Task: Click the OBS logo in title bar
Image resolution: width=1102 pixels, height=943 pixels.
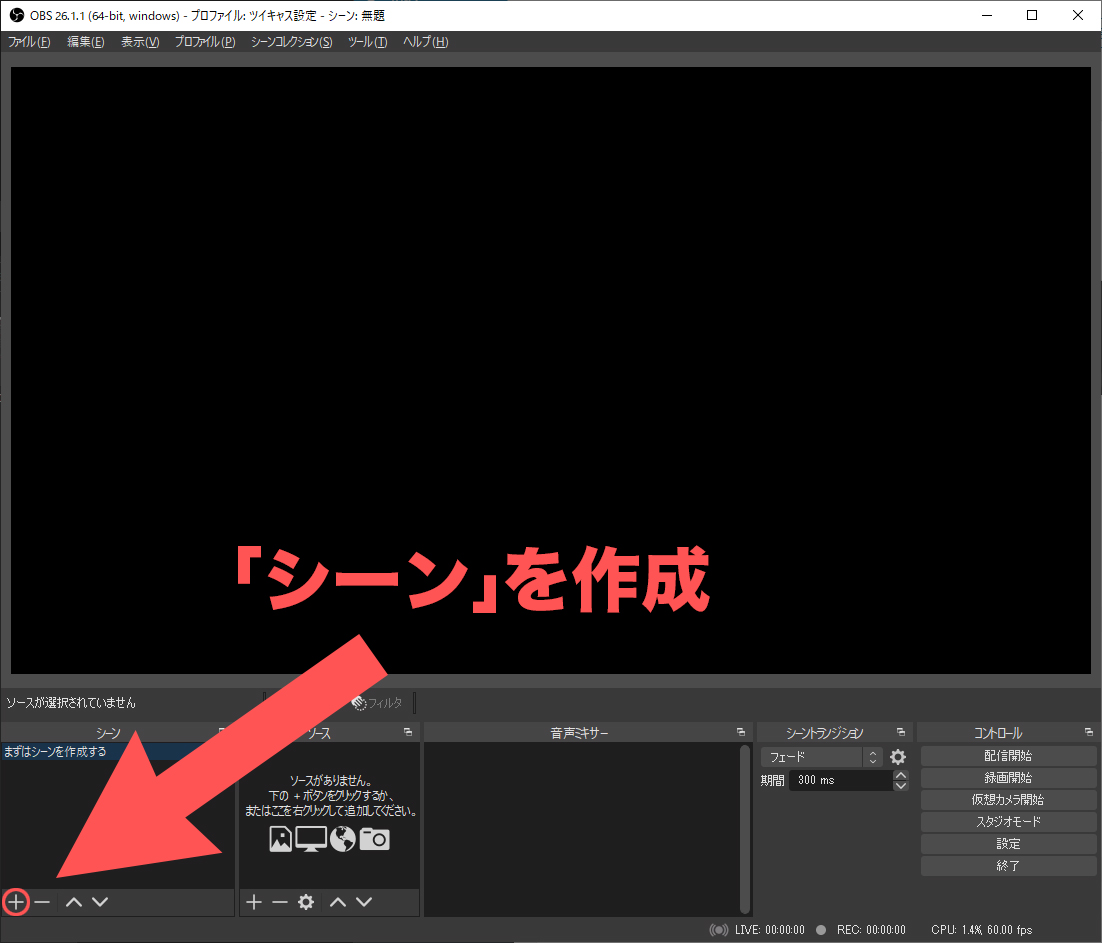Action: click(16, 15)
